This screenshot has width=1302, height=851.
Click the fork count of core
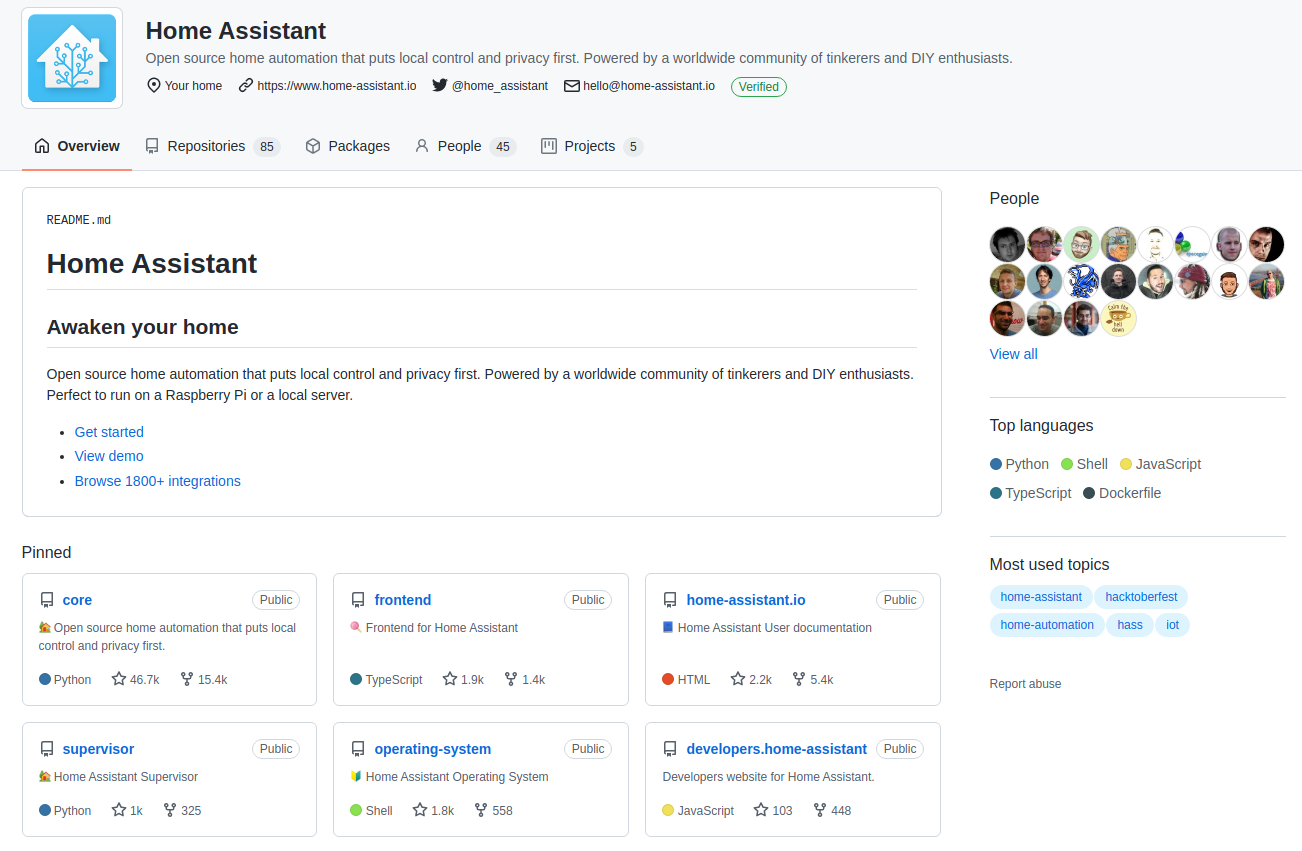pos(204,679)
